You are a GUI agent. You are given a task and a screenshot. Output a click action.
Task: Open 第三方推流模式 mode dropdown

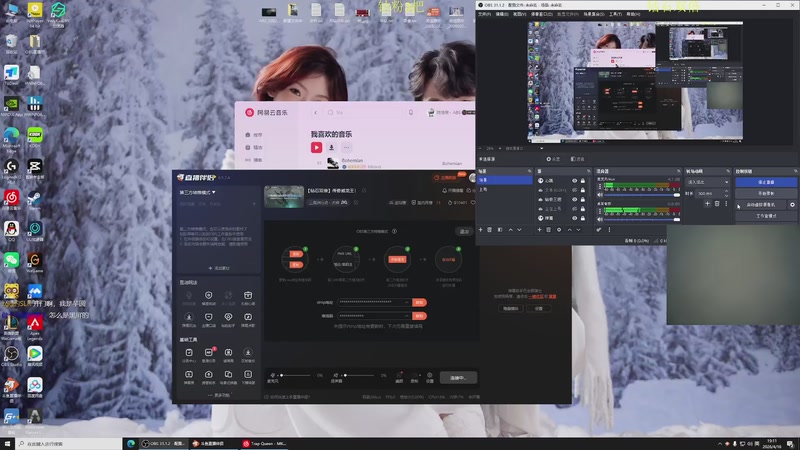pyautogui.click(x=197, y=192)
